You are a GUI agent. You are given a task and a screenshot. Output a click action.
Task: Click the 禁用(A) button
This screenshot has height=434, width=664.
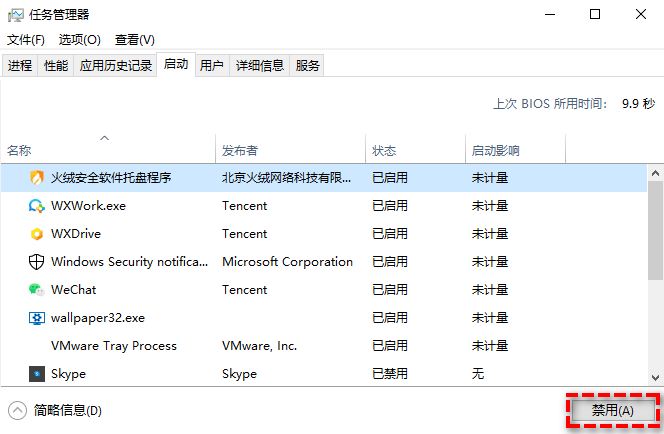[613, 410]
